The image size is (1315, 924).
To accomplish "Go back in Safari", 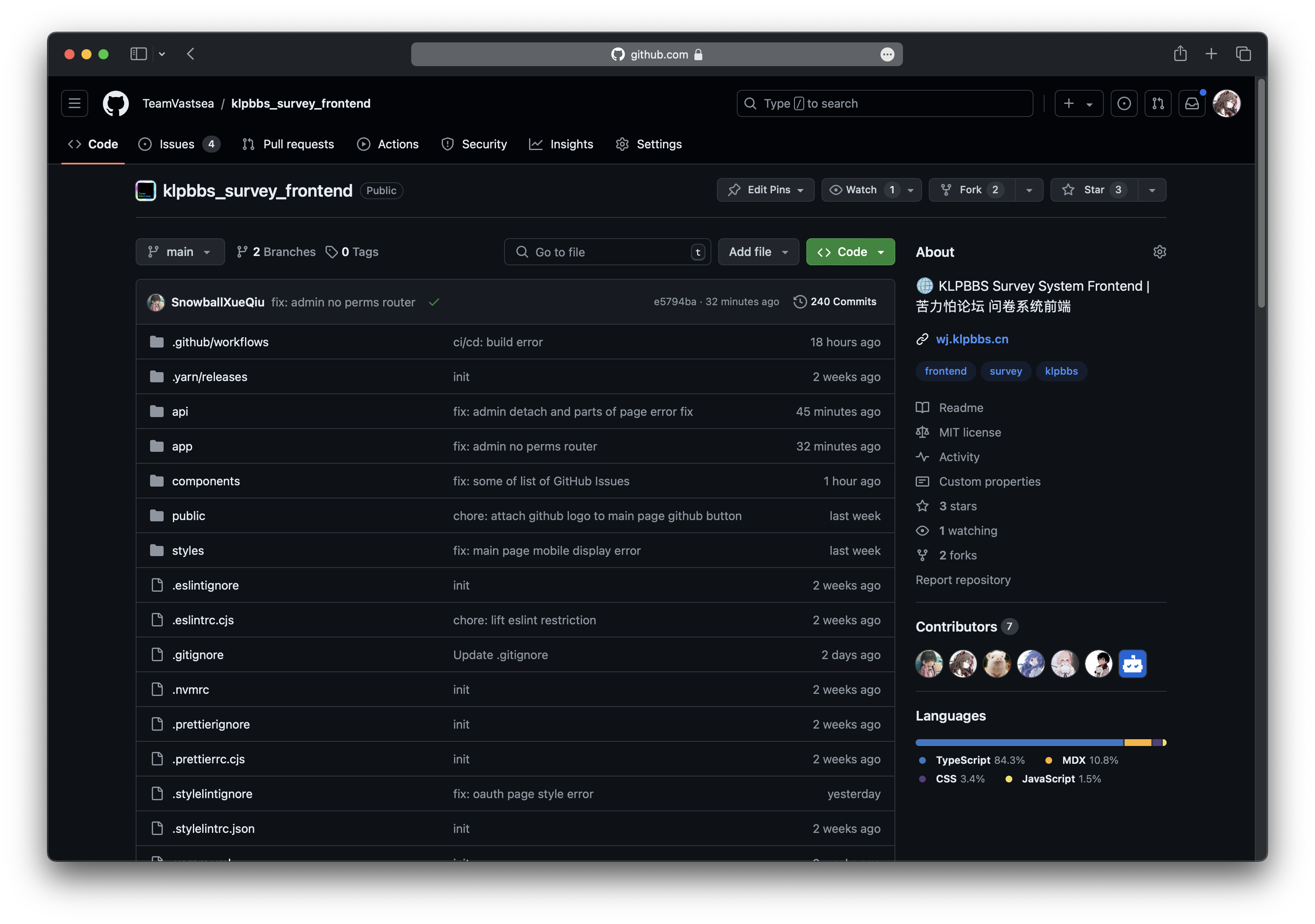I will (x=191, y=54).
